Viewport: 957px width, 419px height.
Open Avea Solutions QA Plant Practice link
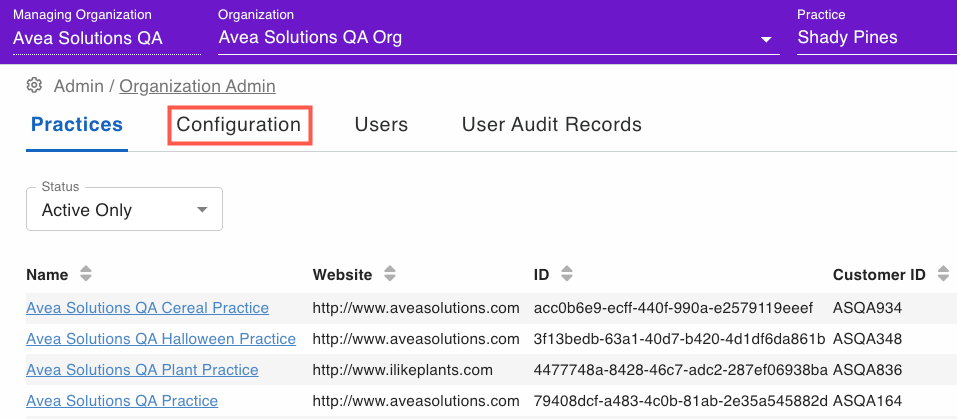tap(142, 370)
